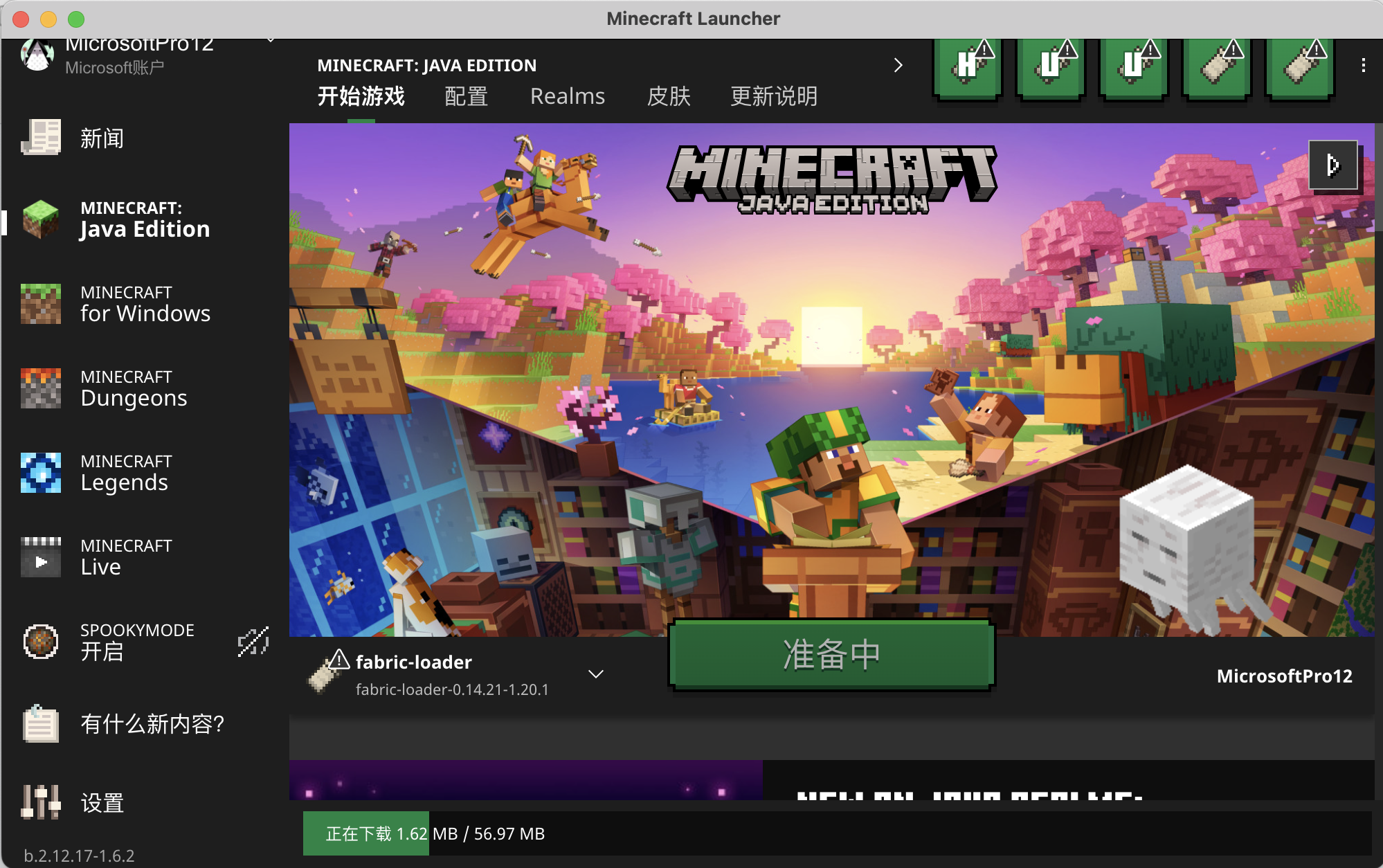The width and height of the screenshot is (1383, 868).
Task: Switch to the 配置 installations tab
Action: point(466,96)
